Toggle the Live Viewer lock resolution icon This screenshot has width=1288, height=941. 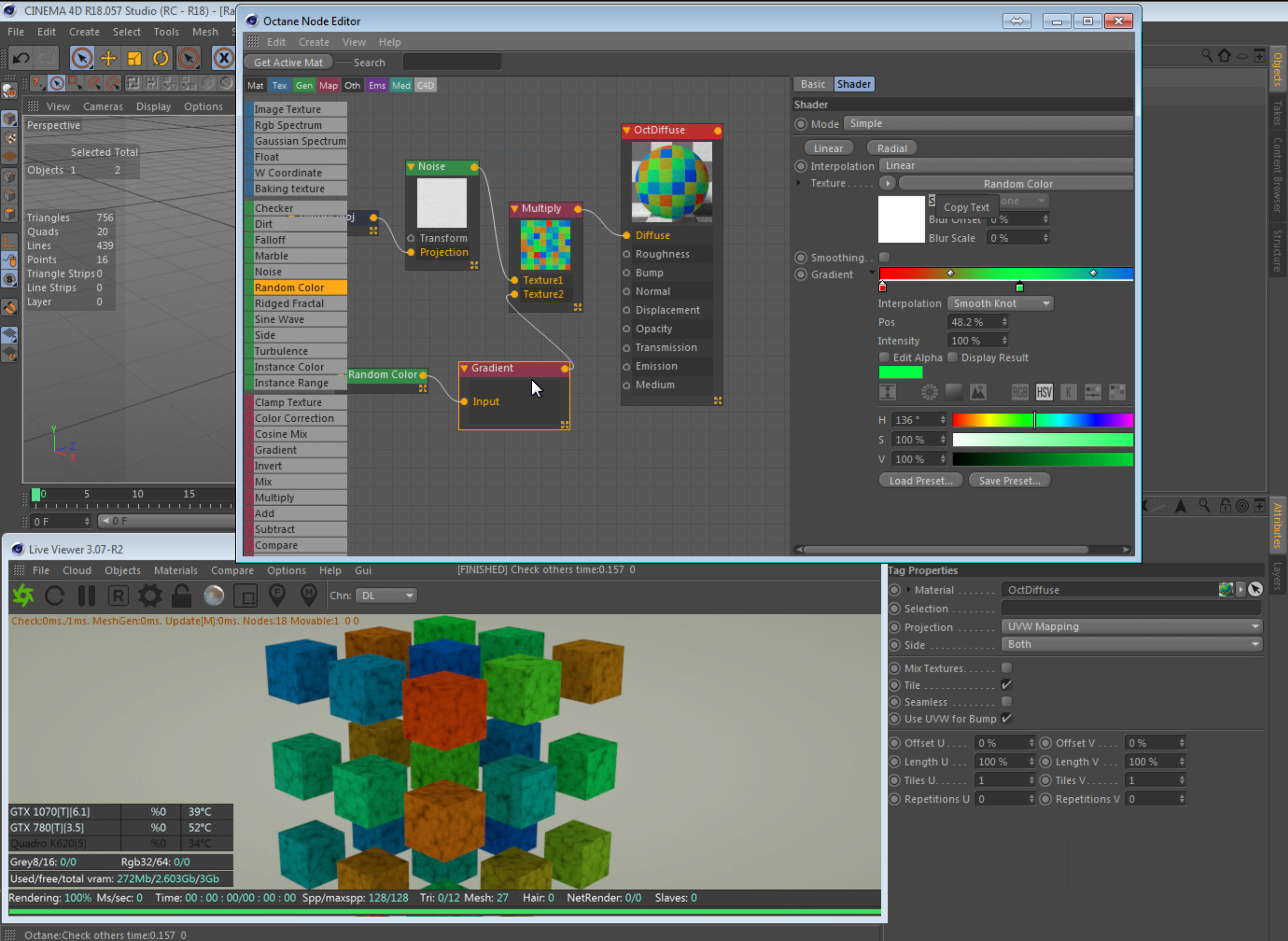point(182,596)
